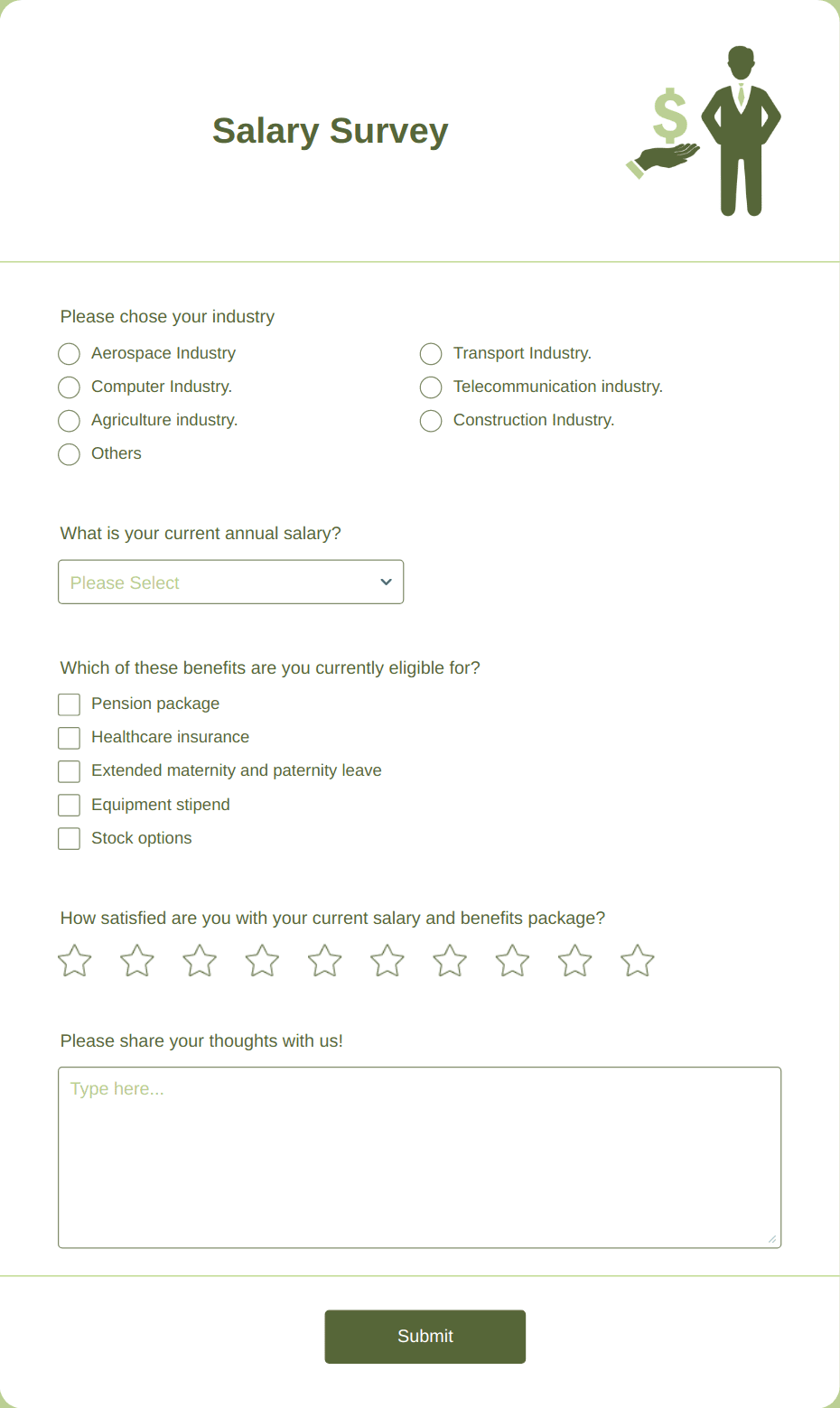The image size is (840, 1408).
Task: Select the first star rating
Action: click(74, 960)
